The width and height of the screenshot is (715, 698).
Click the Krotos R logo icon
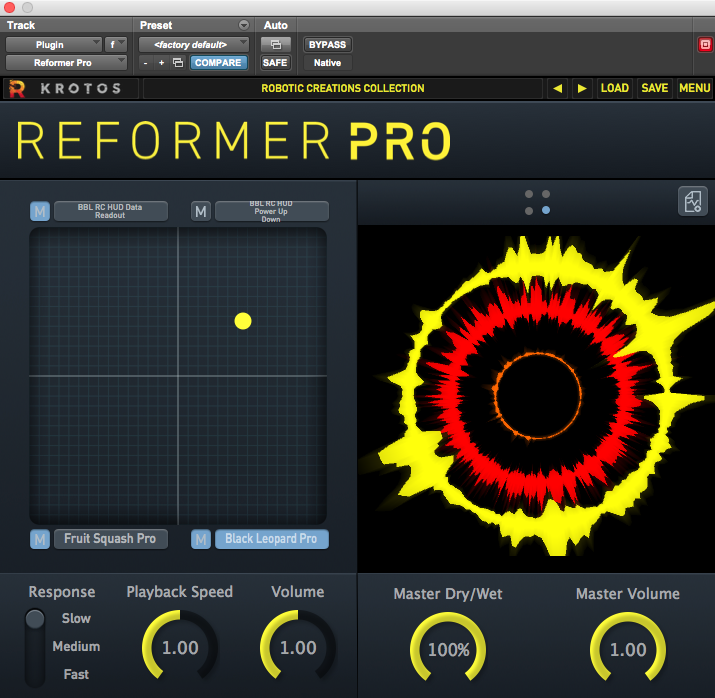point(17,88)
